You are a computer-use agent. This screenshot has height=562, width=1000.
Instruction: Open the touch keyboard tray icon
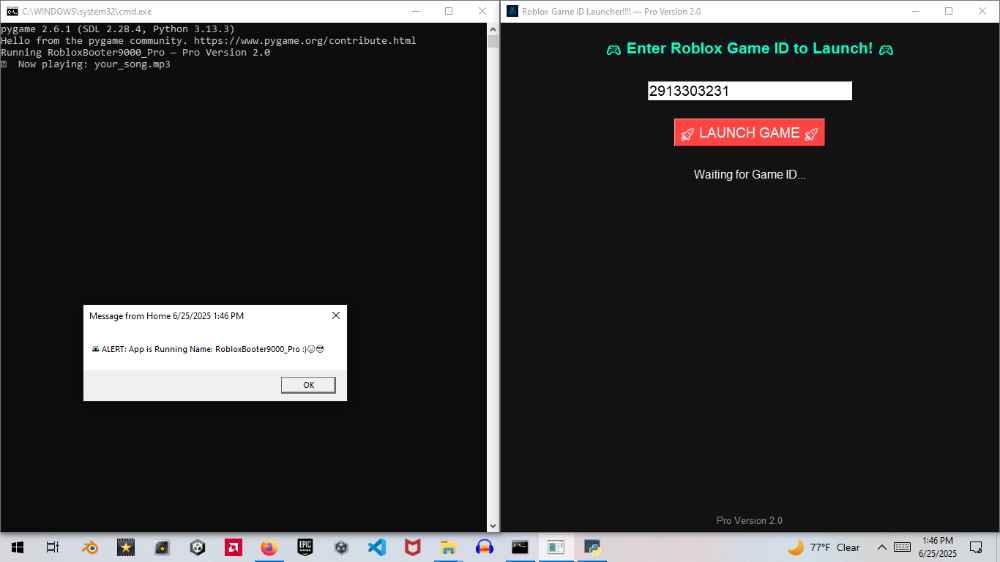(x=902, y=547)
